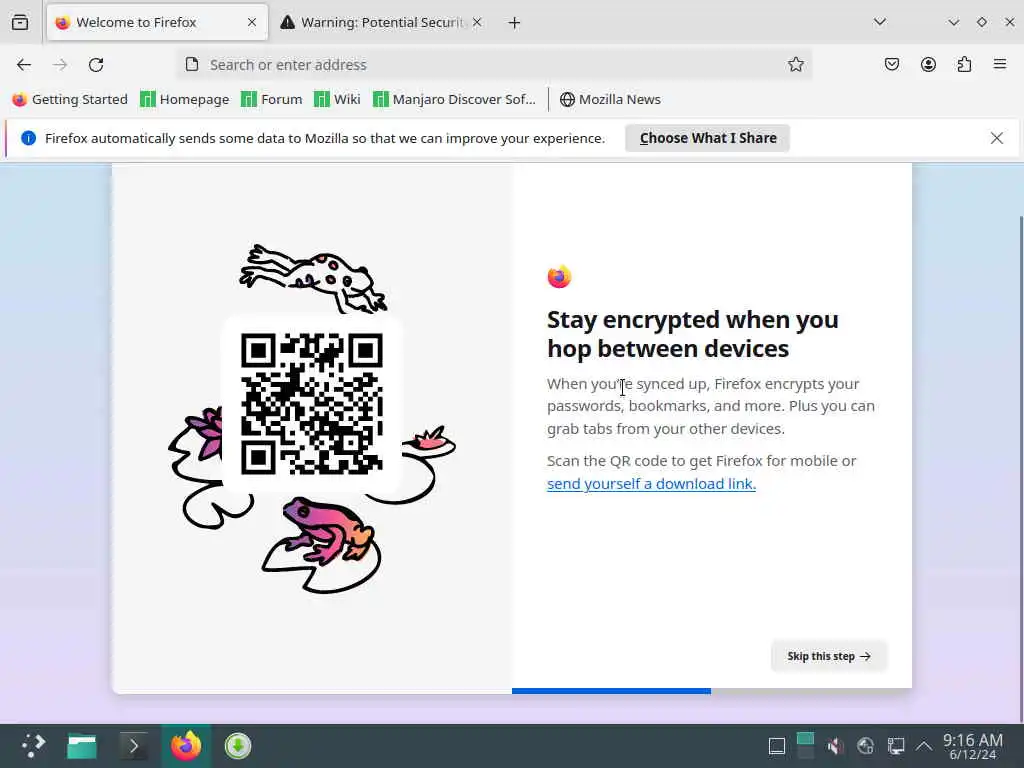This screenshot has width=1024, height=768.
Task: Launch terminal from taskbar
Action: 133,746
